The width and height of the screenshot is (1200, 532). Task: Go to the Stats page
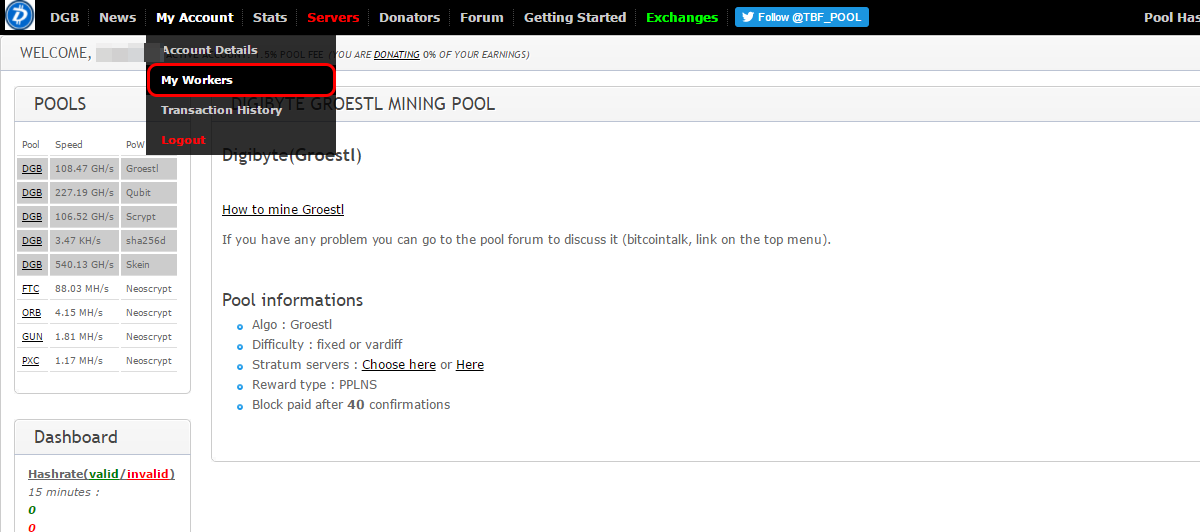[x=270, y=17]
